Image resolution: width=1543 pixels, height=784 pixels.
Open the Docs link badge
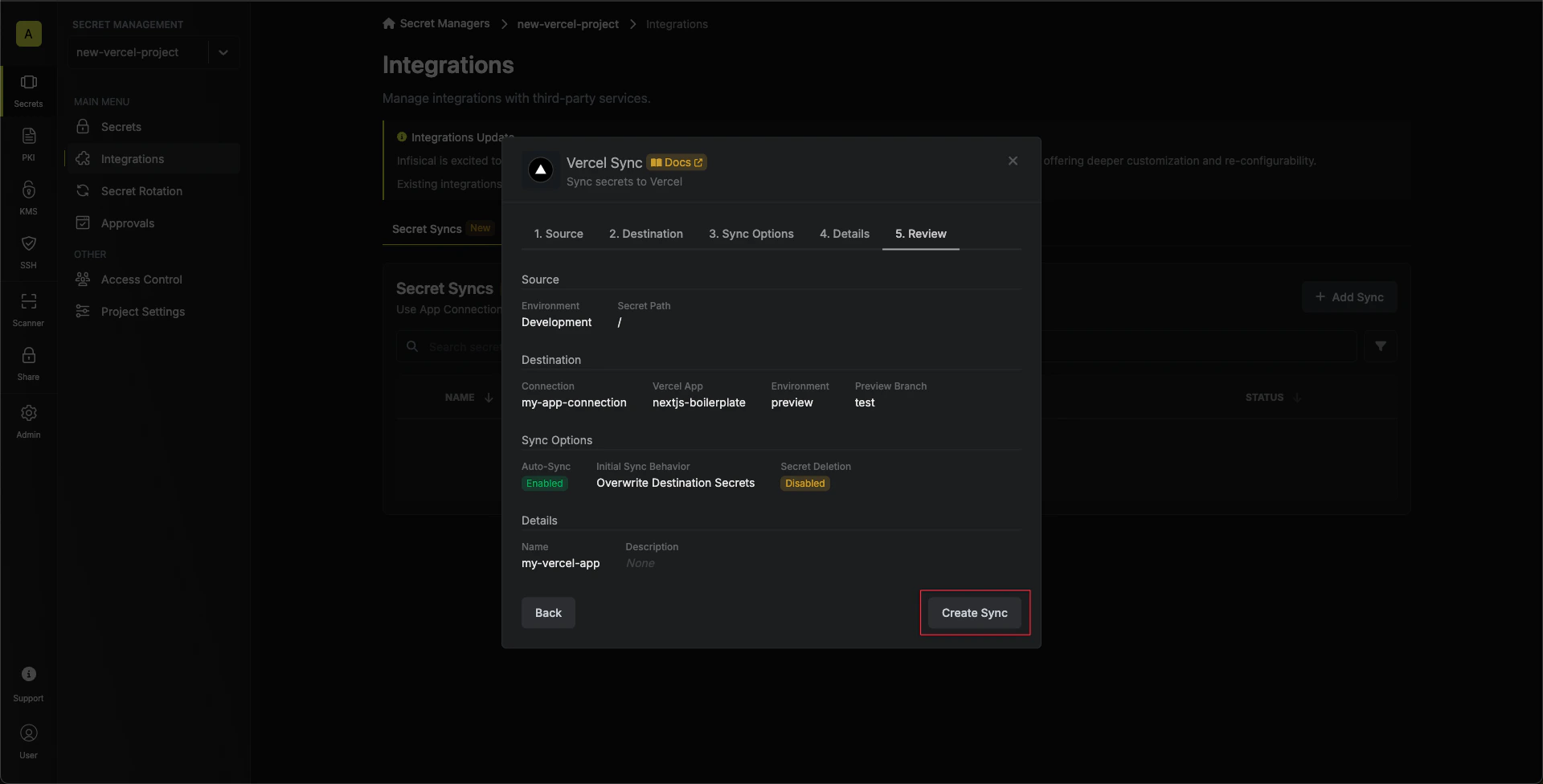[x=677, y=162]
